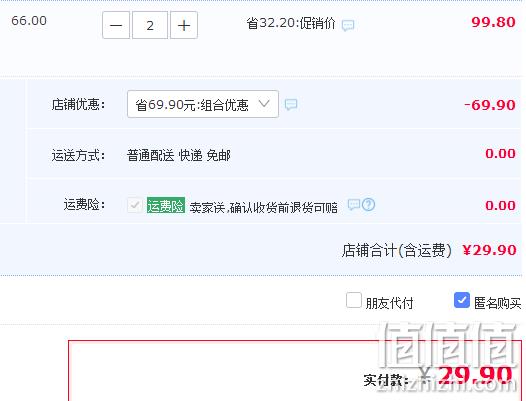Click the 卖家送,确认收货前退货可赔 description
526x401 pixels.
264,208
